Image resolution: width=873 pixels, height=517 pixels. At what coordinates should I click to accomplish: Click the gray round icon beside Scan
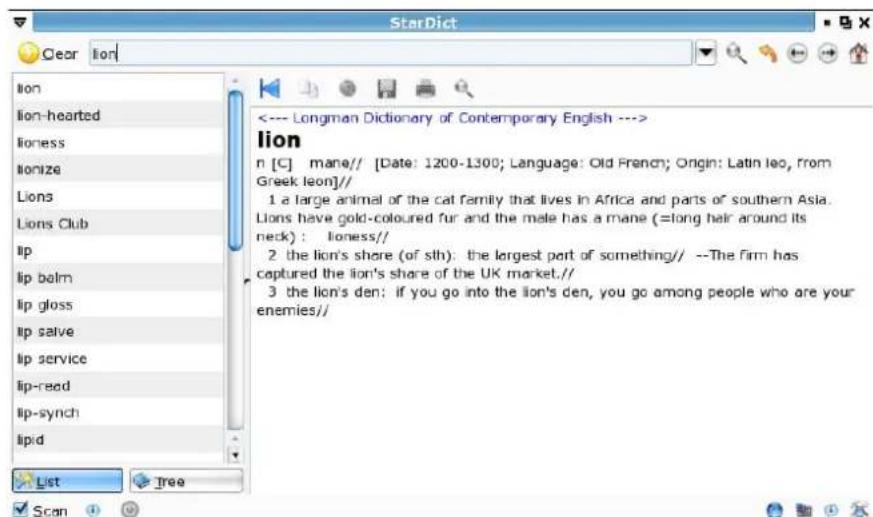(130, 509)
